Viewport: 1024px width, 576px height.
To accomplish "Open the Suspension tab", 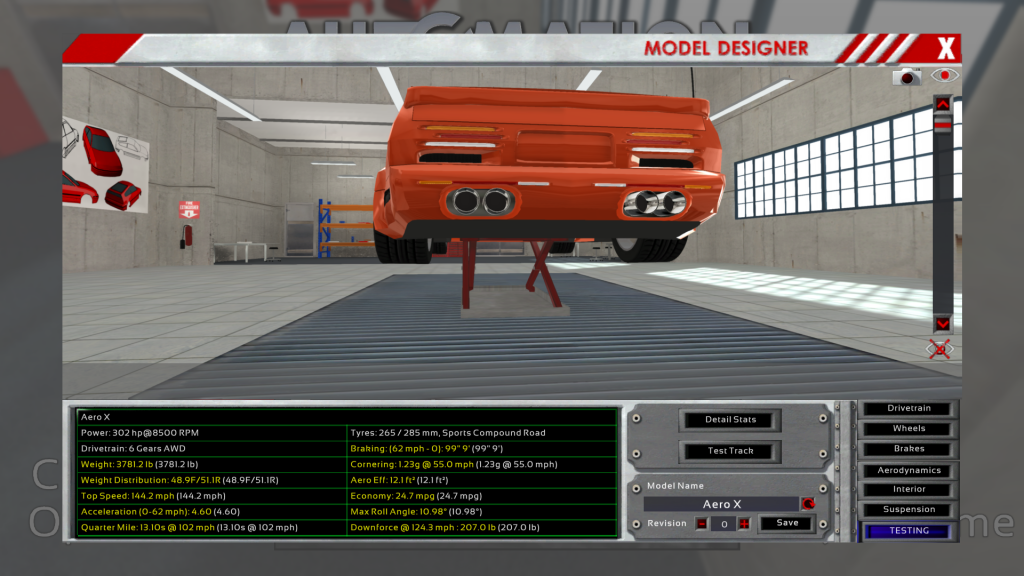I will pos(908,510).
